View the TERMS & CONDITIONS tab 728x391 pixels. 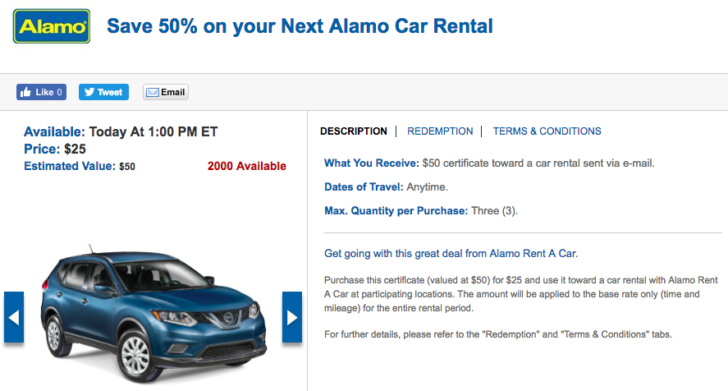(x=547, y=131)
